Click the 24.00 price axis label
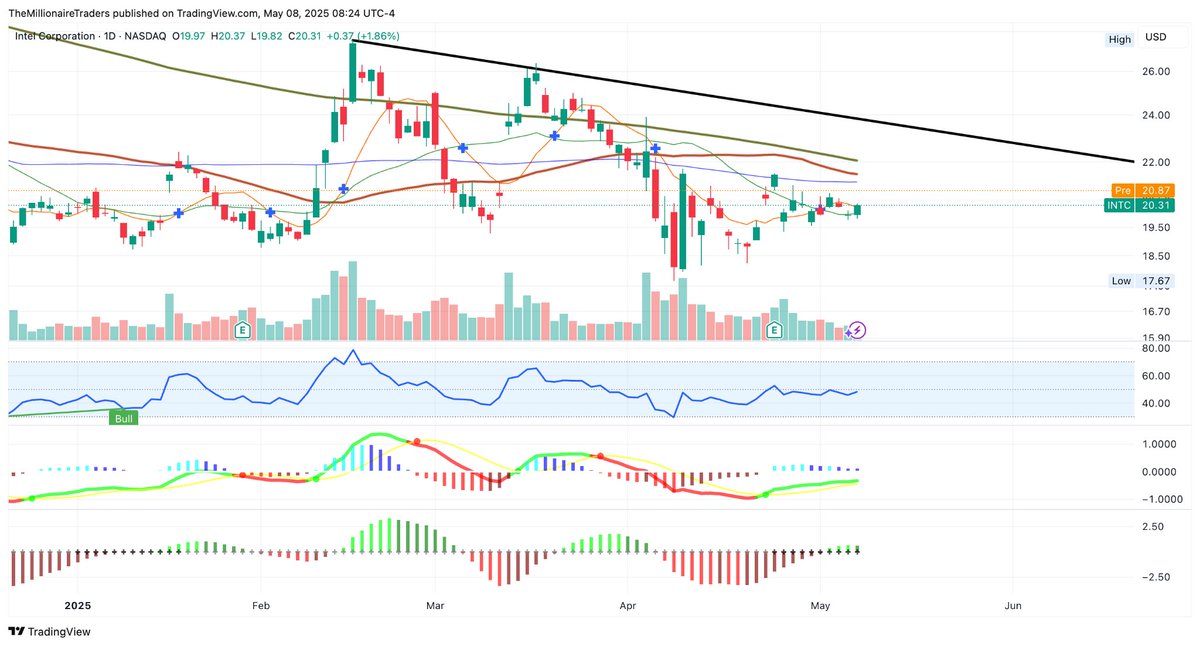The image size is (1200, 646). 1157,115
